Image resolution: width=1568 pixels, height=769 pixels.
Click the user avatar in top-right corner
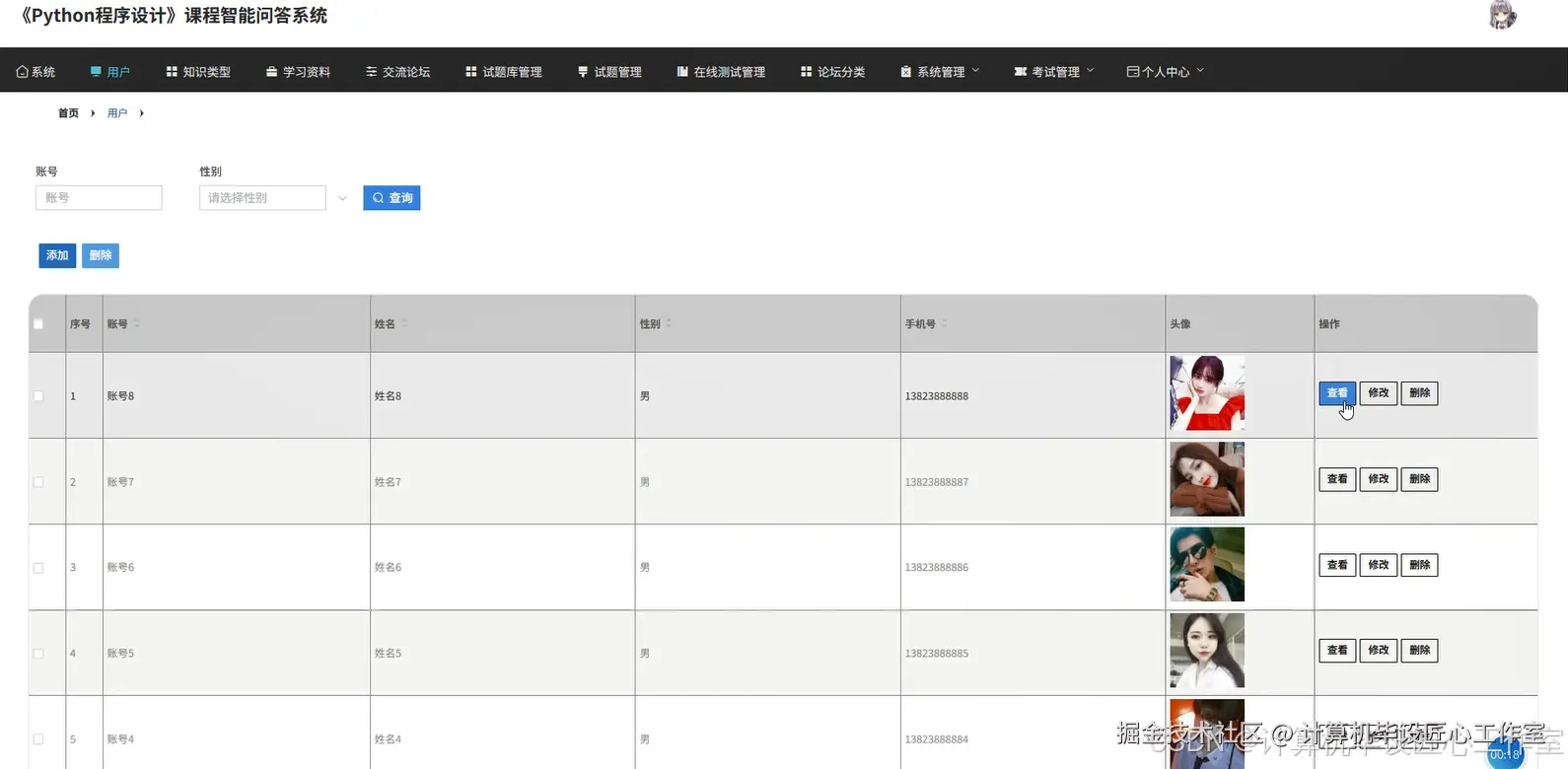1502,16
